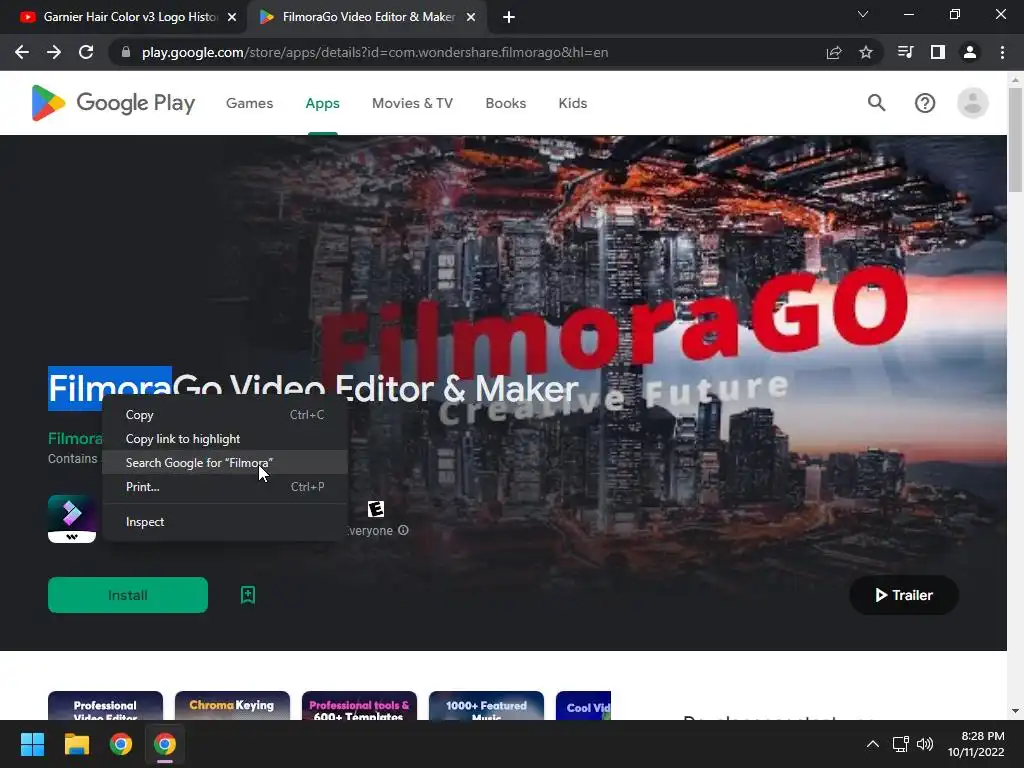
Task: Open Professional Video Editor screenshot
Action: 105,706
